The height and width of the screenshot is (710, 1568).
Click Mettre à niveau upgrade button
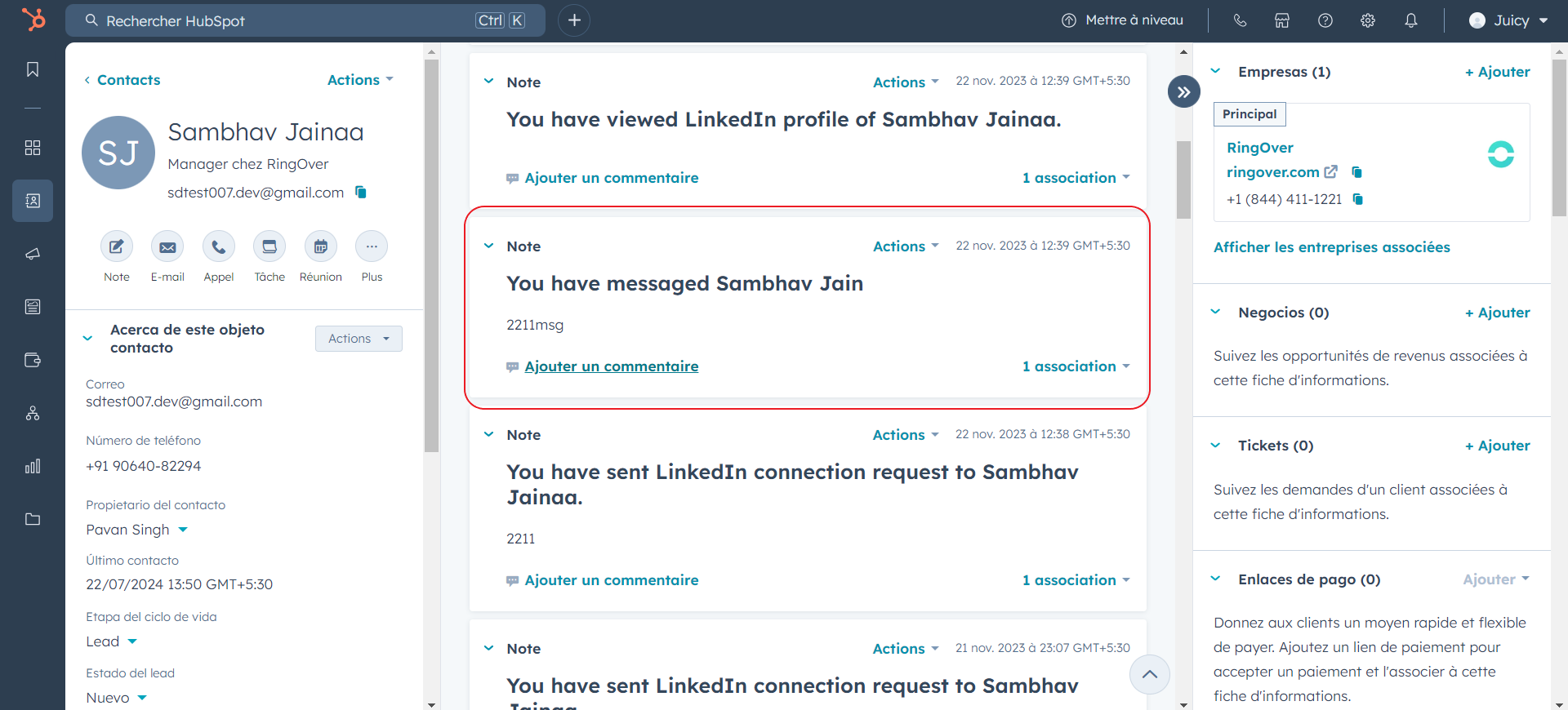pyautogui.click(x=1122, y=20)
